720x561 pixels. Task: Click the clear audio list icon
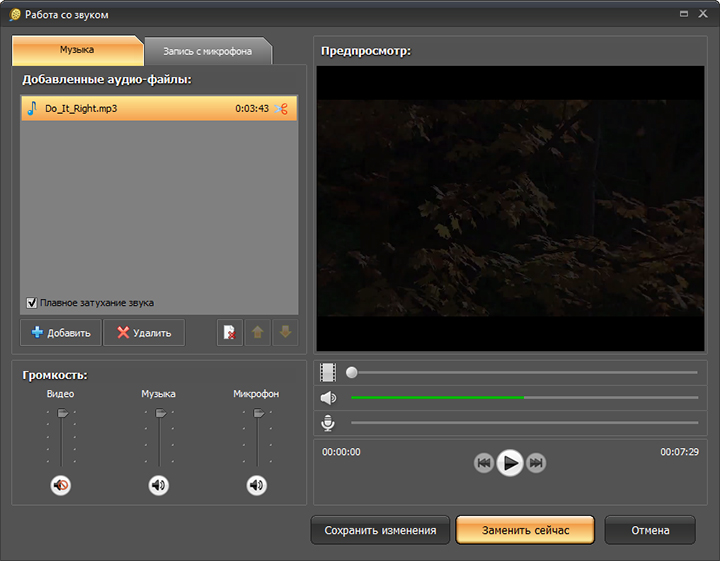pos(230,333)
